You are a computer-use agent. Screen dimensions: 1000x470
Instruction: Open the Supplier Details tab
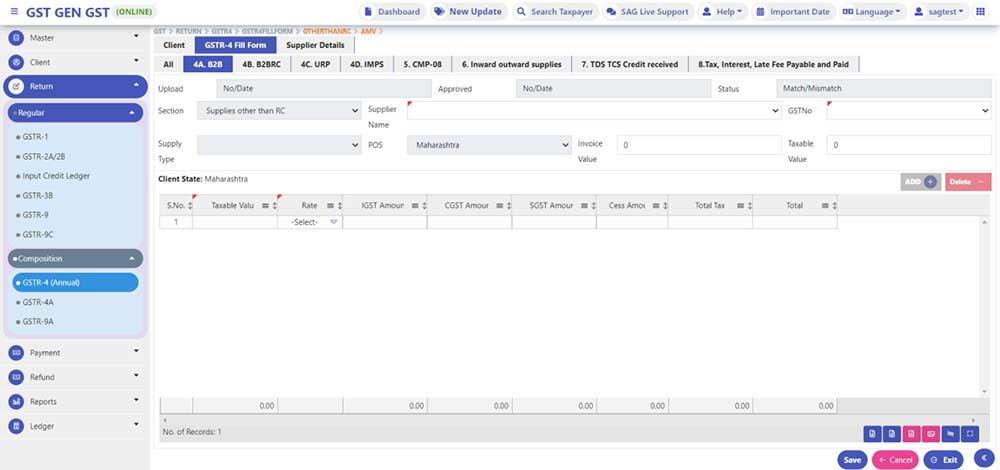[316, 46]
